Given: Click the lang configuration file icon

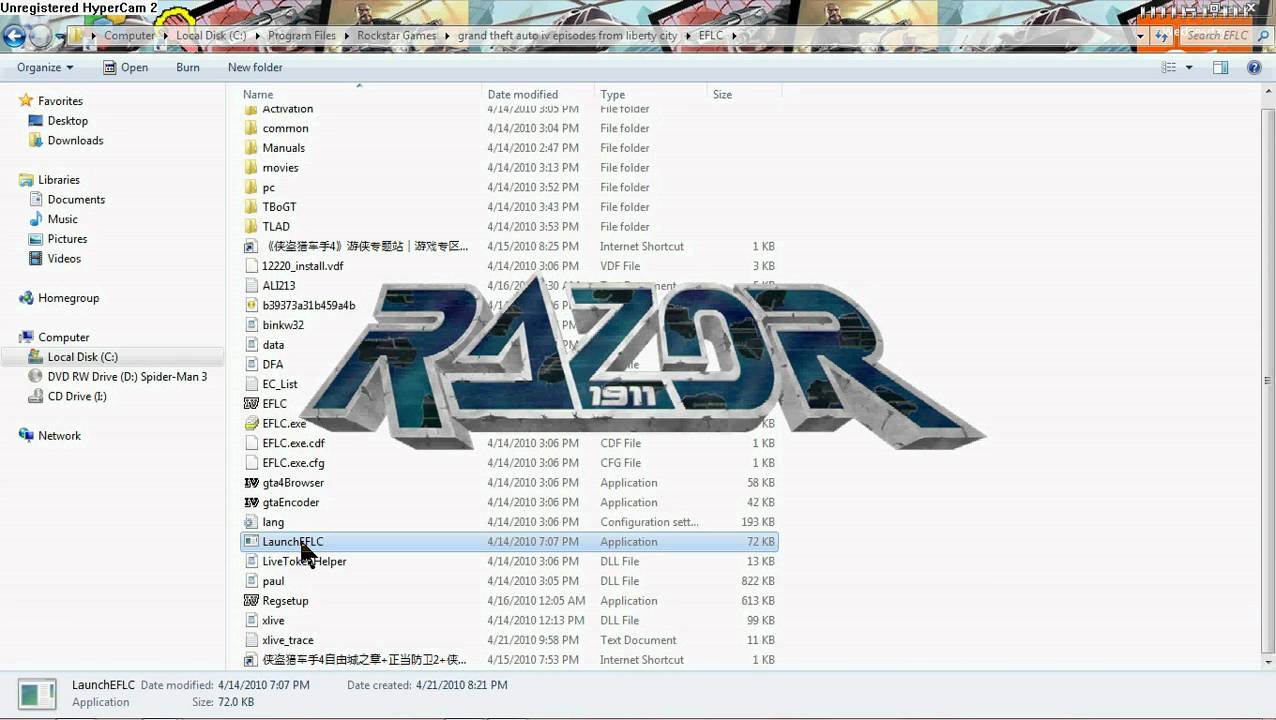Looking at the screenshot, I should pyautogui.click(x=252, y=522).
